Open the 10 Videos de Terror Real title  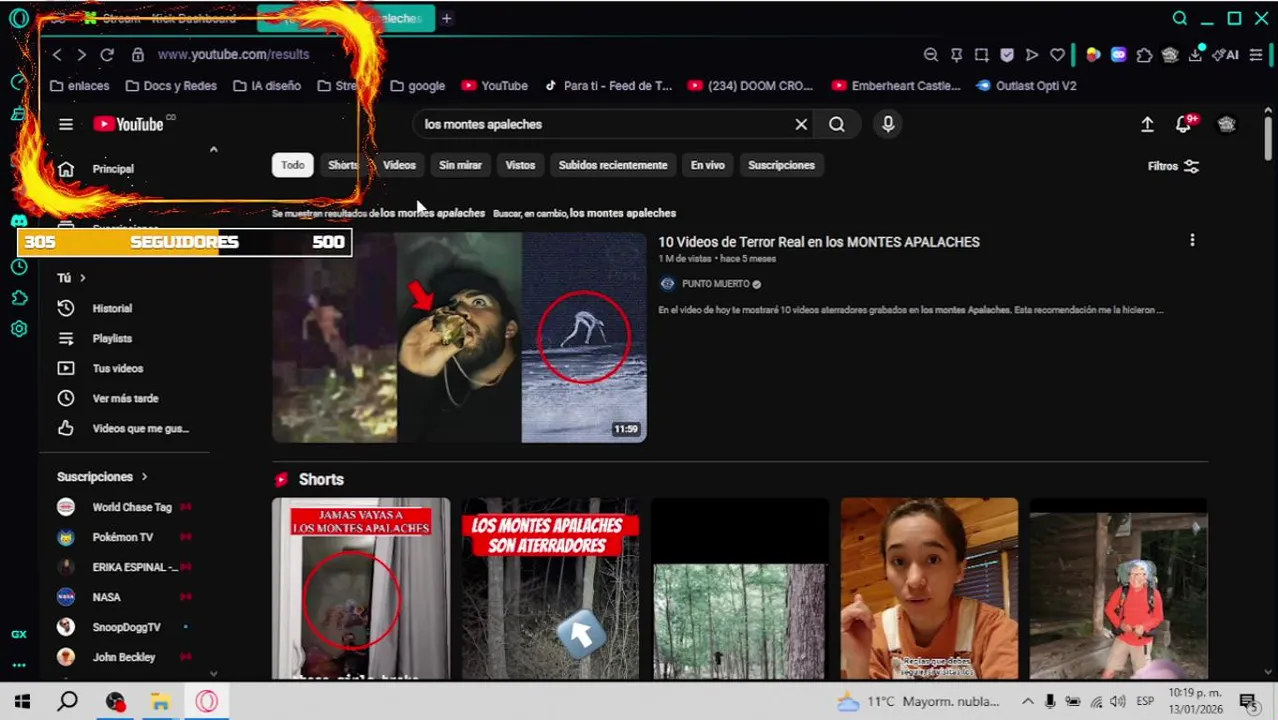coord(819,242)
